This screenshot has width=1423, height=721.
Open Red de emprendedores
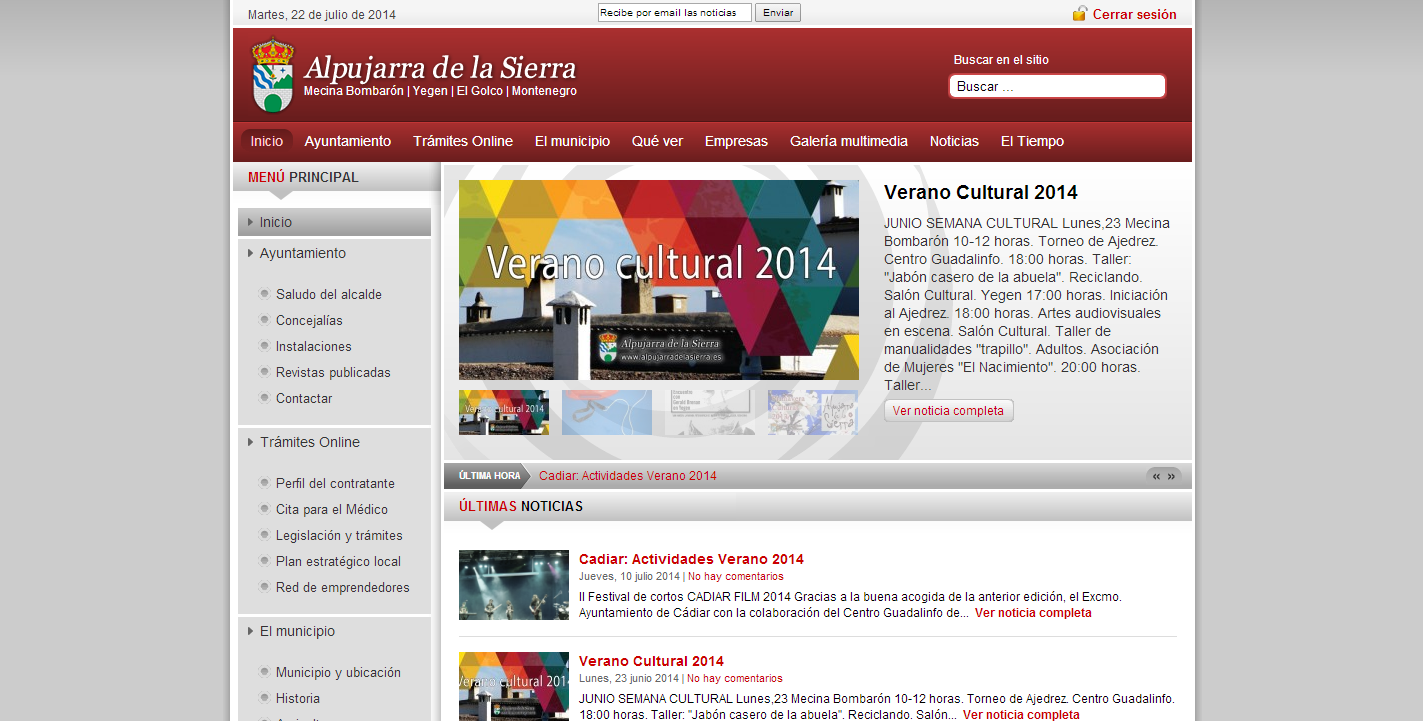(x=343, y=587)
